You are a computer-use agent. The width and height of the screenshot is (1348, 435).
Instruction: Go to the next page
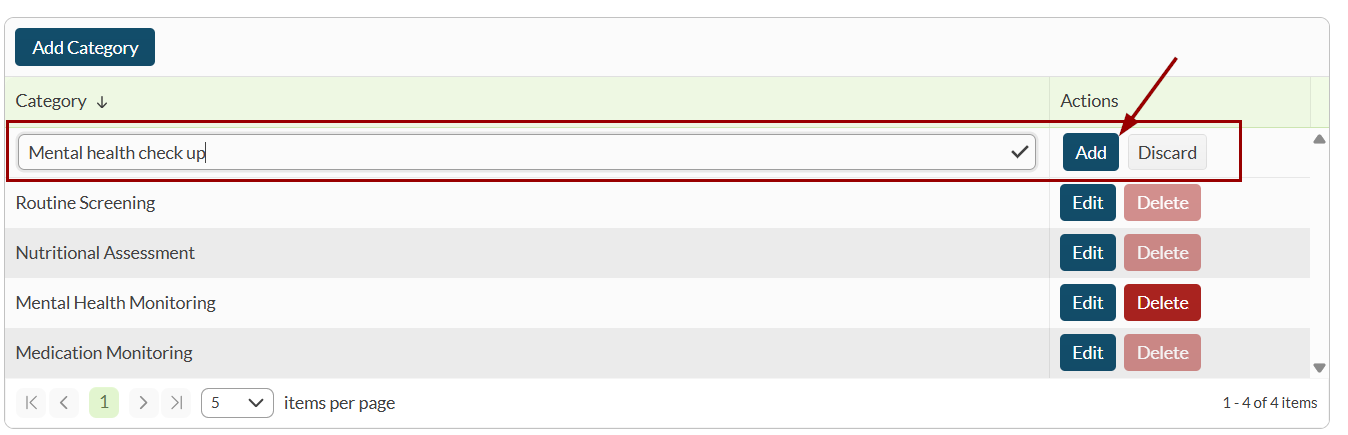(x=144, y=403)
